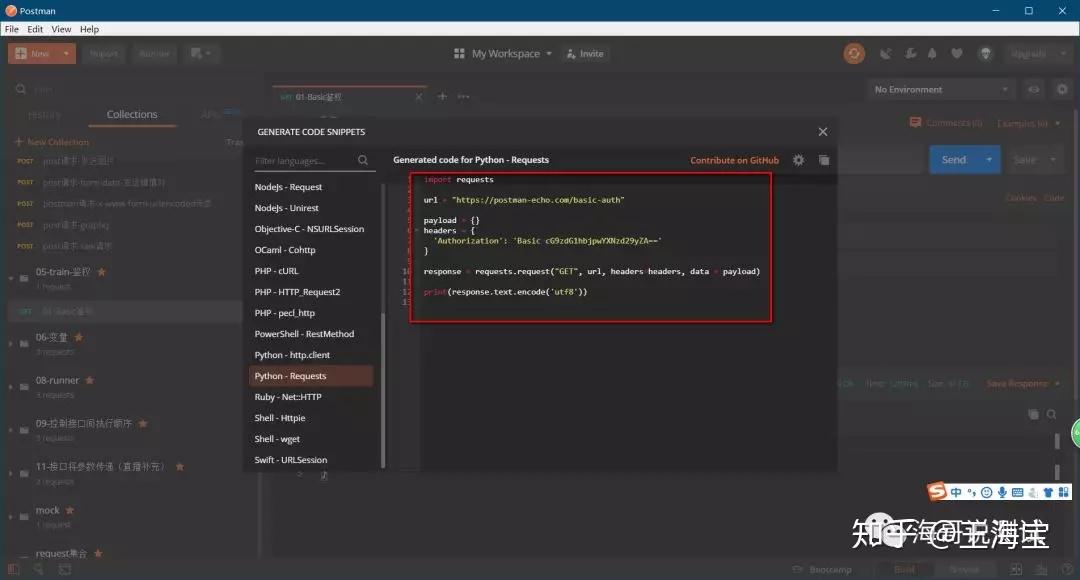Click the orange sync status icon
Image resolution: width=1080 pixels, height=580 pixels.
854,54
